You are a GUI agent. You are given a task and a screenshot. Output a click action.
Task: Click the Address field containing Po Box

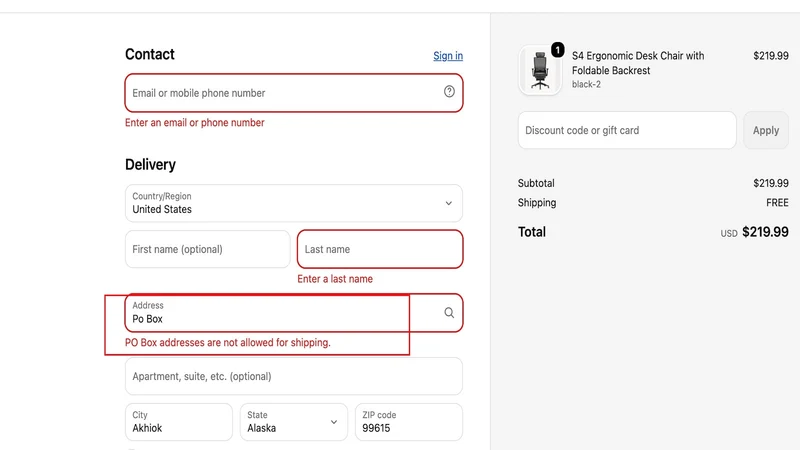294,313
